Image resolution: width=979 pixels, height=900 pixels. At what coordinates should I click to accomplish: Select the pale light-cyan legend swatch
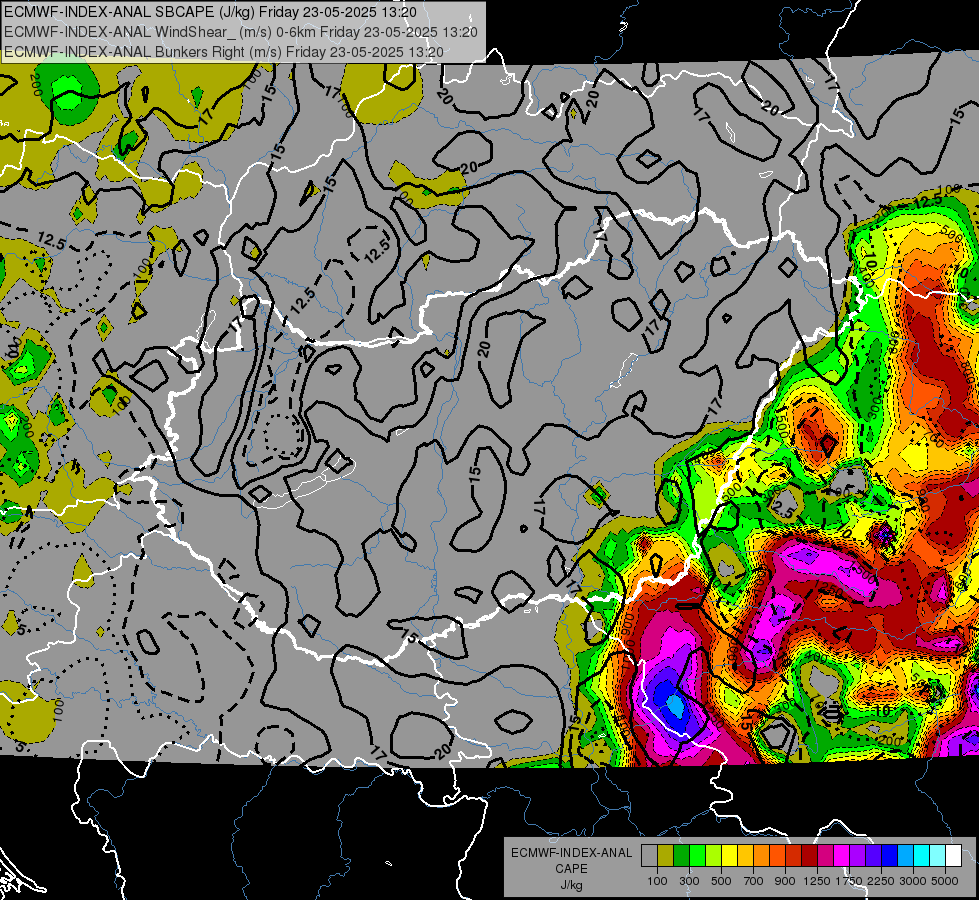point(937,856)
